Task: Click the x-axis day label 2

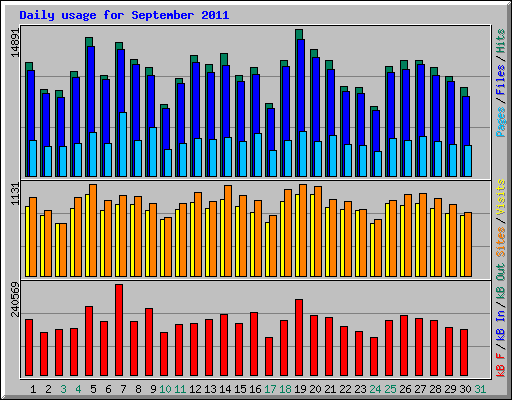Action: [48, 389]
